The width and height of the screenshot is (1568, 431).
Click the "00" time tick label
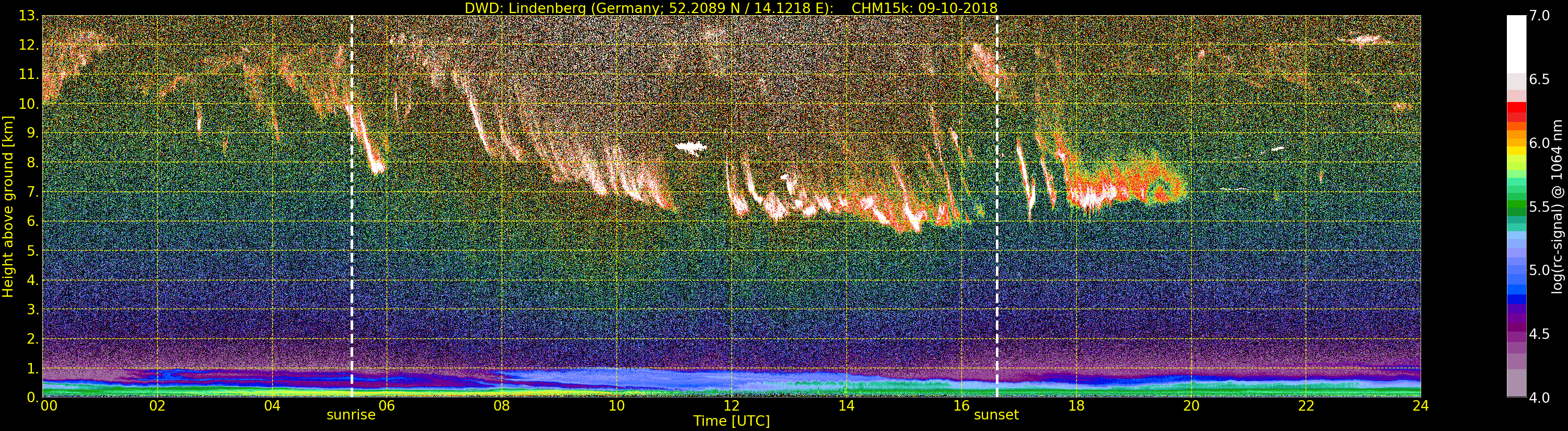tap(49, 405)
